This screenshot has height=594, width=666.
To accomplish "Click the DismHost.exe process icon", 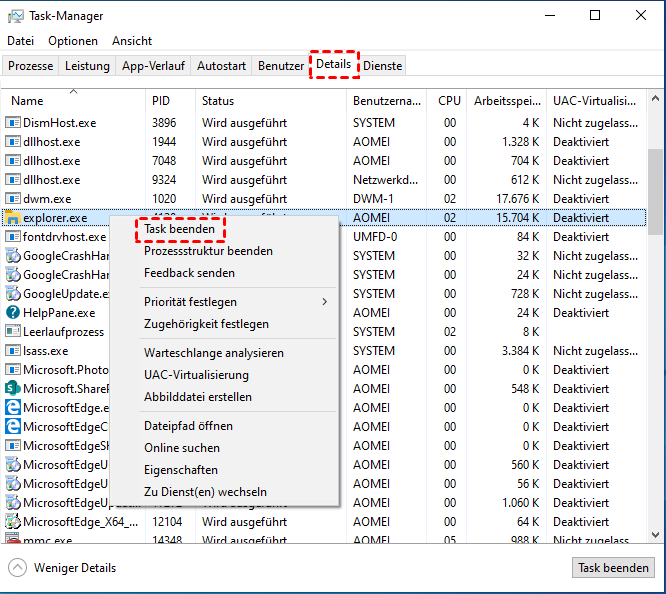I will tap(14, 123).
